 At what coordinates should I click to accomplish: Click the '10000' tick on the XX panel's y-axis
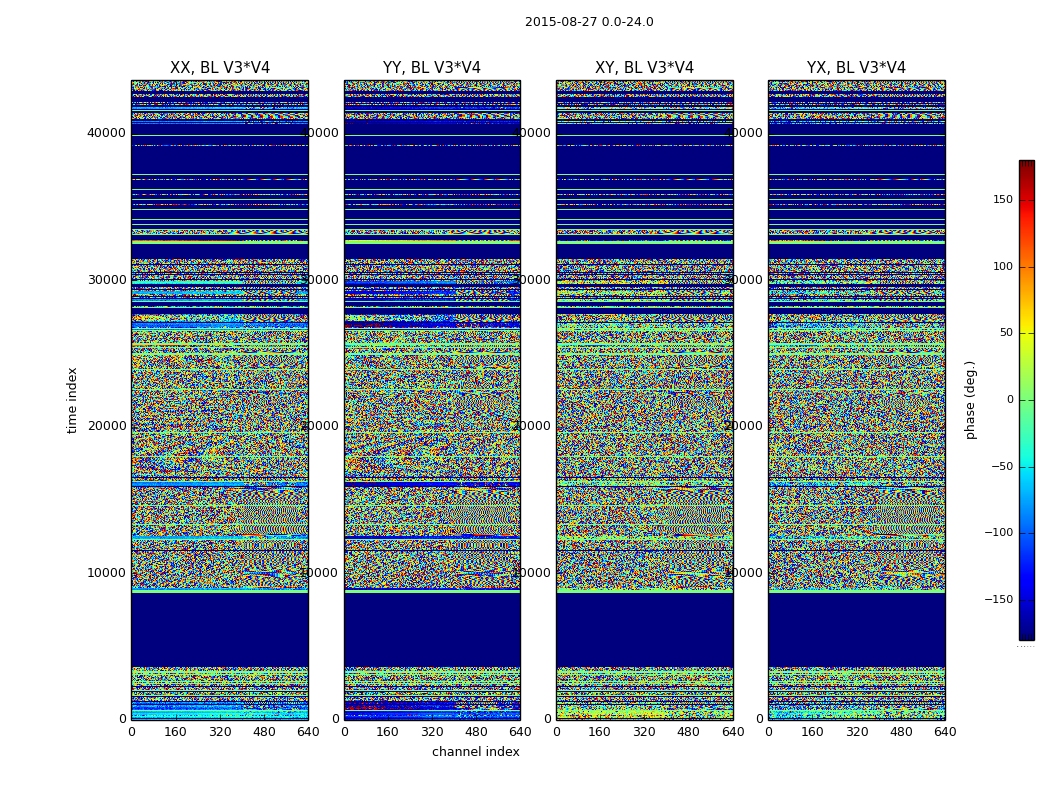(x=106, y=573)
